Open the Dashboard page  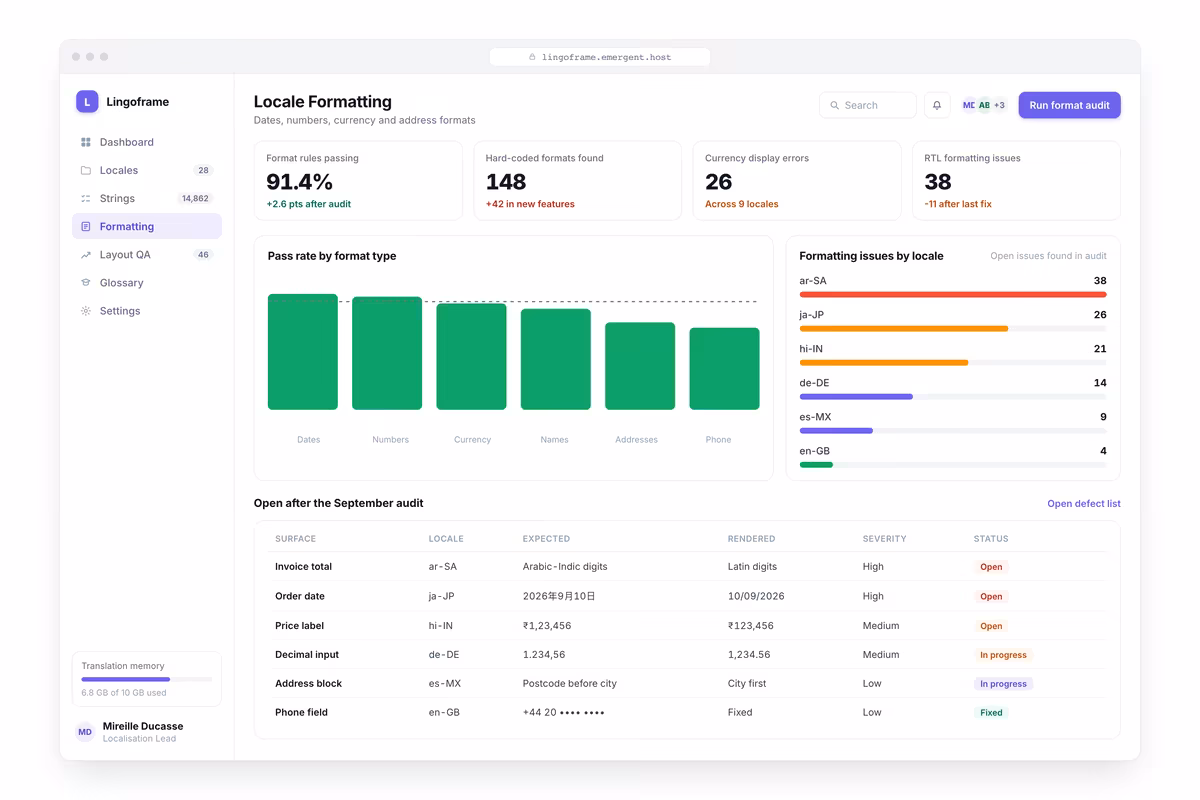coord(147,142)
